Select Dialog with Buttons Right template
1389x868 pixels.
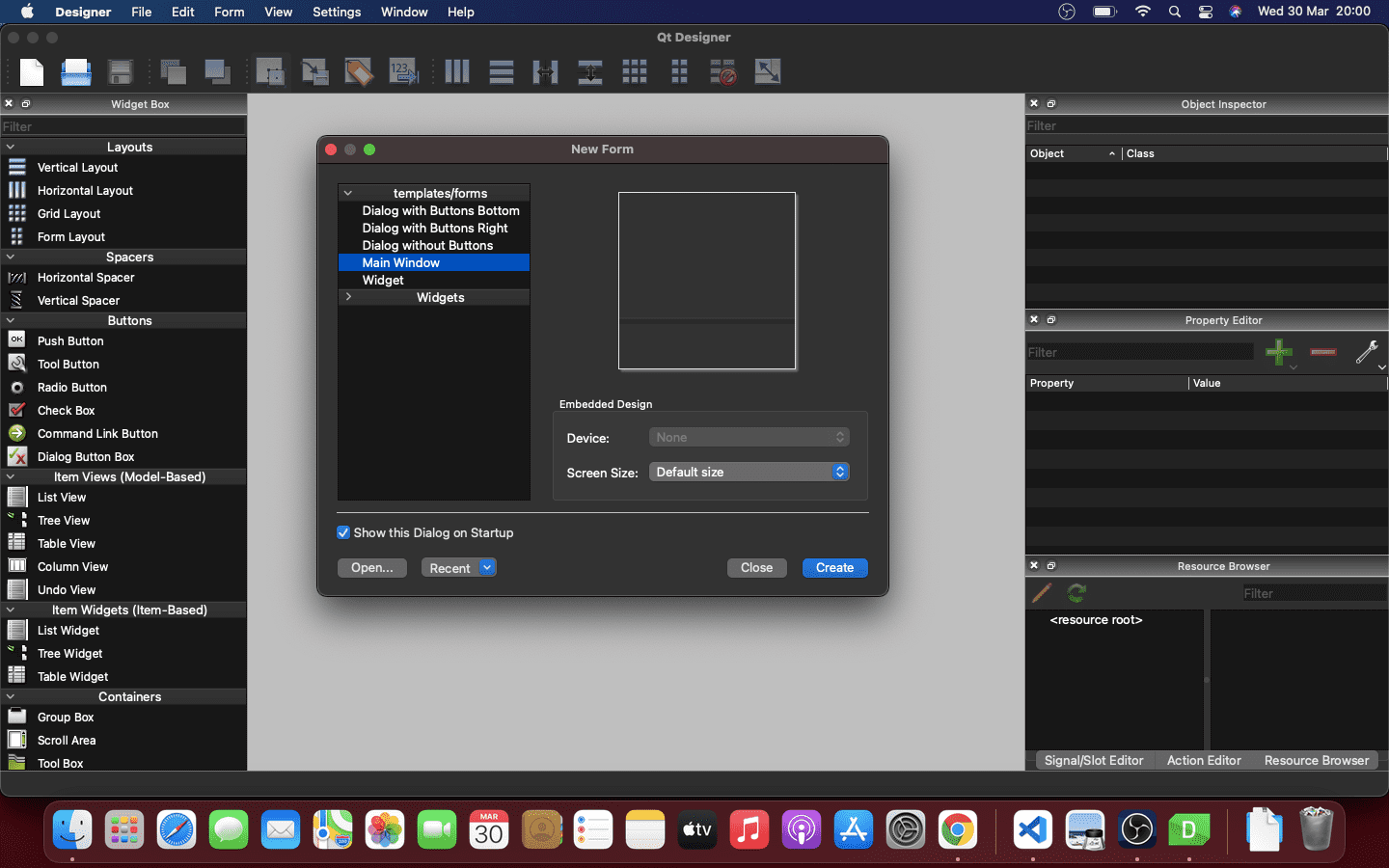pyautogui.click(x=434, y=228)
